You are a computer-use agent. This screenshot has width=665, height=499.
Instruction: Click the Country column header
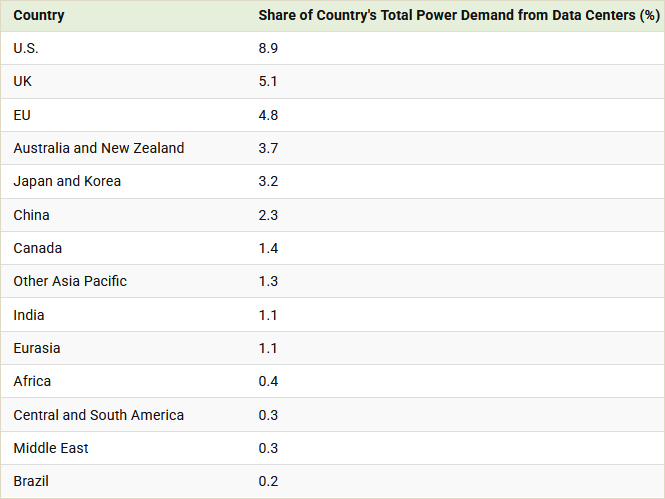click(x=39, y=16)
